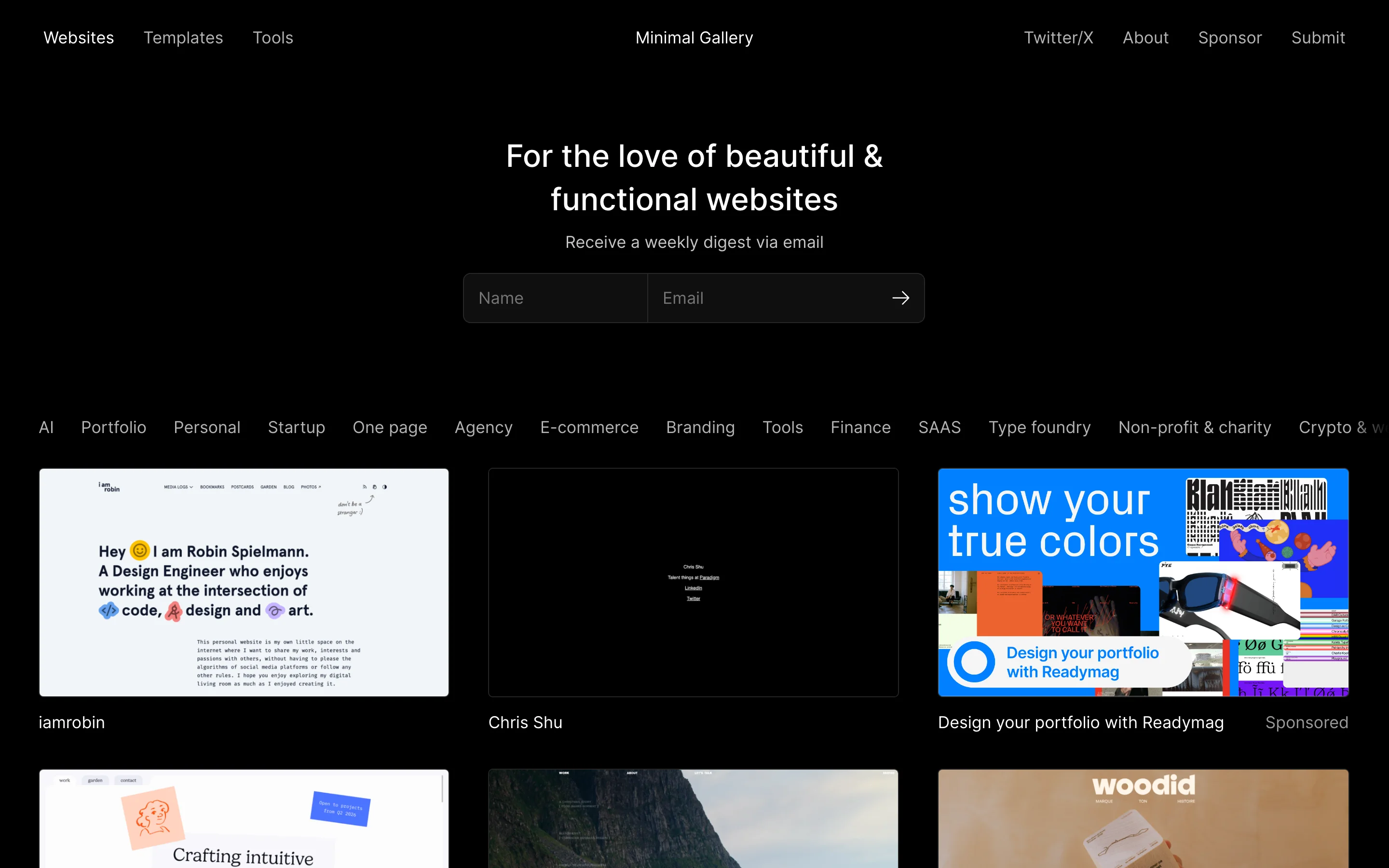Submit the newsletter form via arrow icon
Viewport: 1389px width, 868px height.
click(900, 298)
